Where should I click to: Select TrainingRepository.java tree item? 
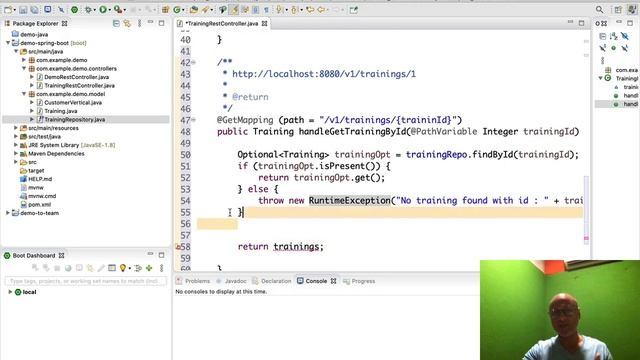pos(74,120)
